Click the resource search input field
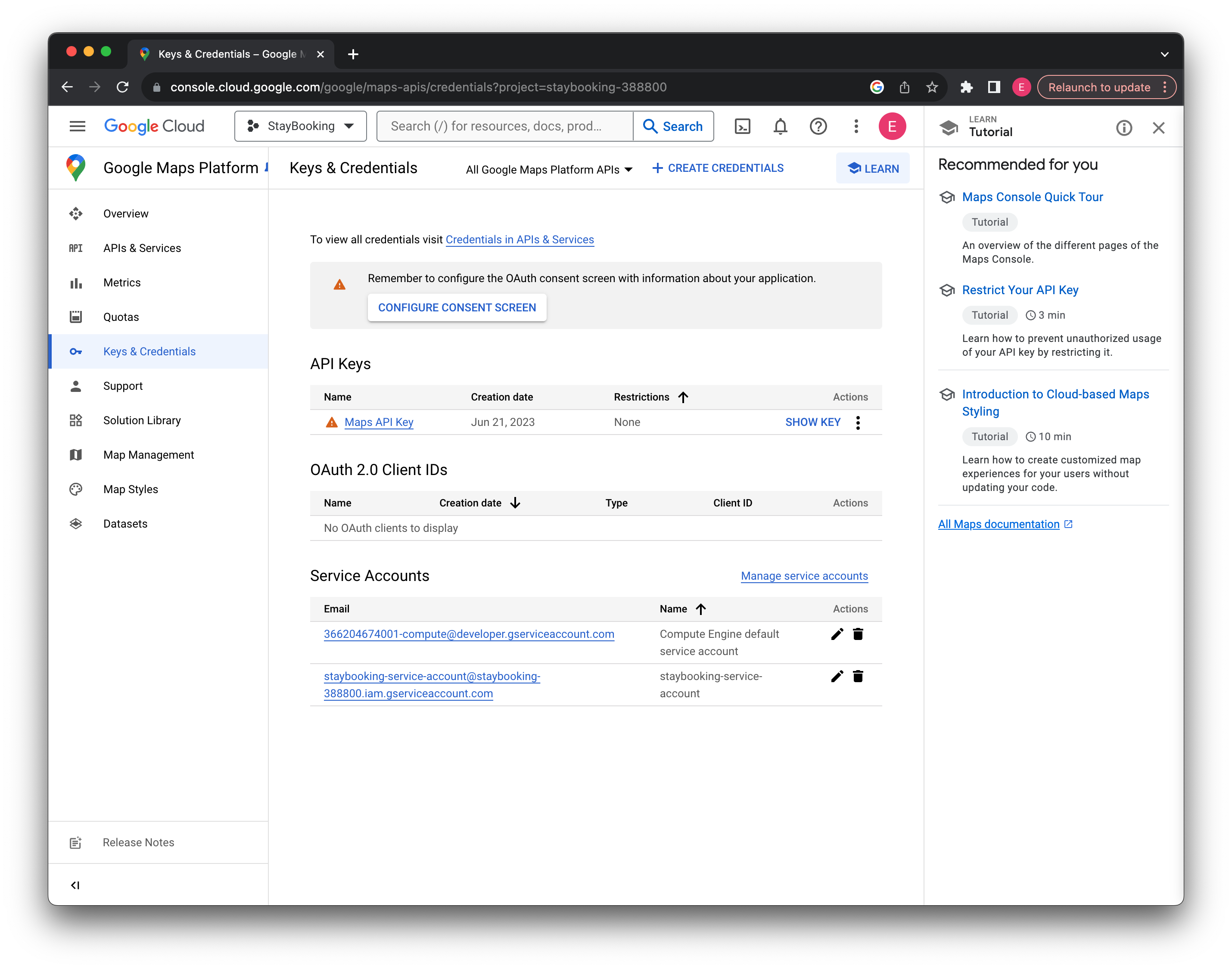Screen dimensions: 1232x969 [x=504, y=126]
